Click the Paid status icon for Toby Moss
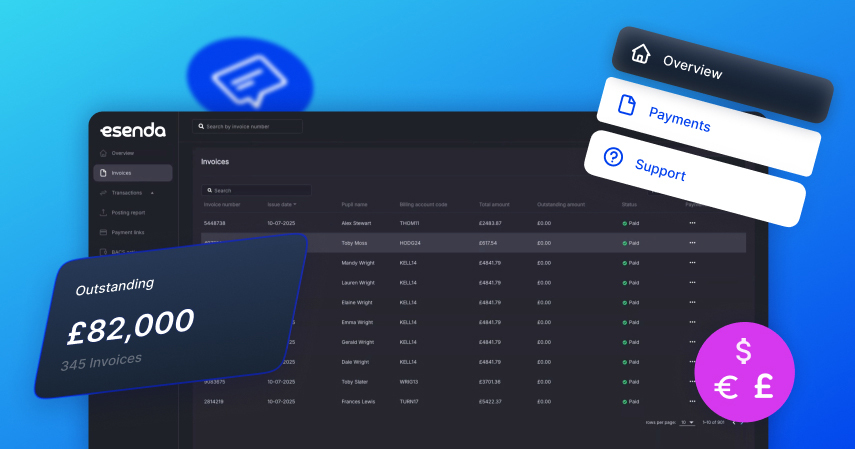The width and height of the screenshot is (855, 449). pos(624,243)
